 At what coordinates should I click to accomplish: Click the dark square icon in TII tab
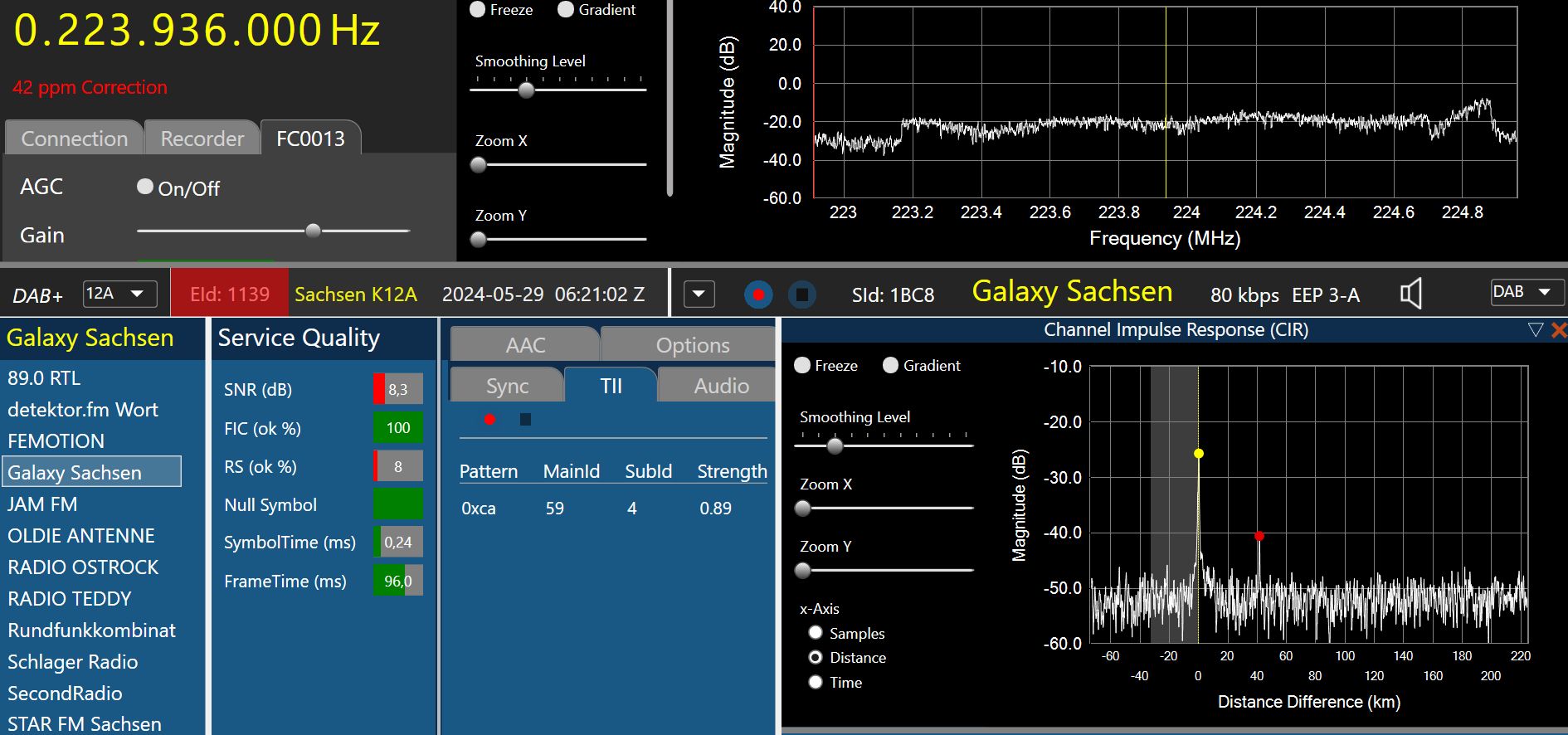point(525,420)
